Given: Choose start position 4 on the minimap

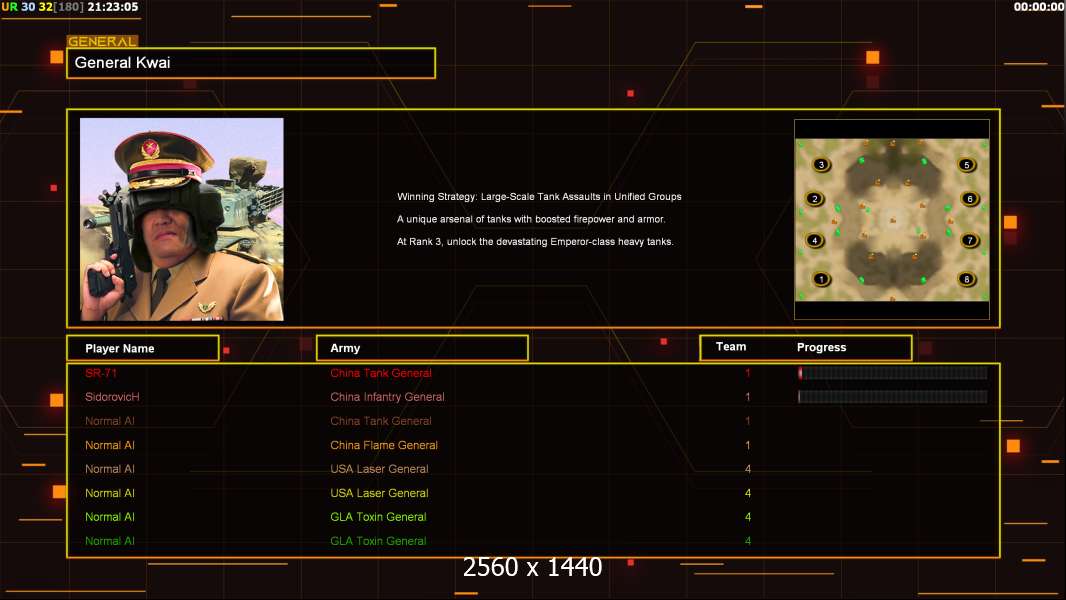Looking at the screenshot, I should pos(815,240).
